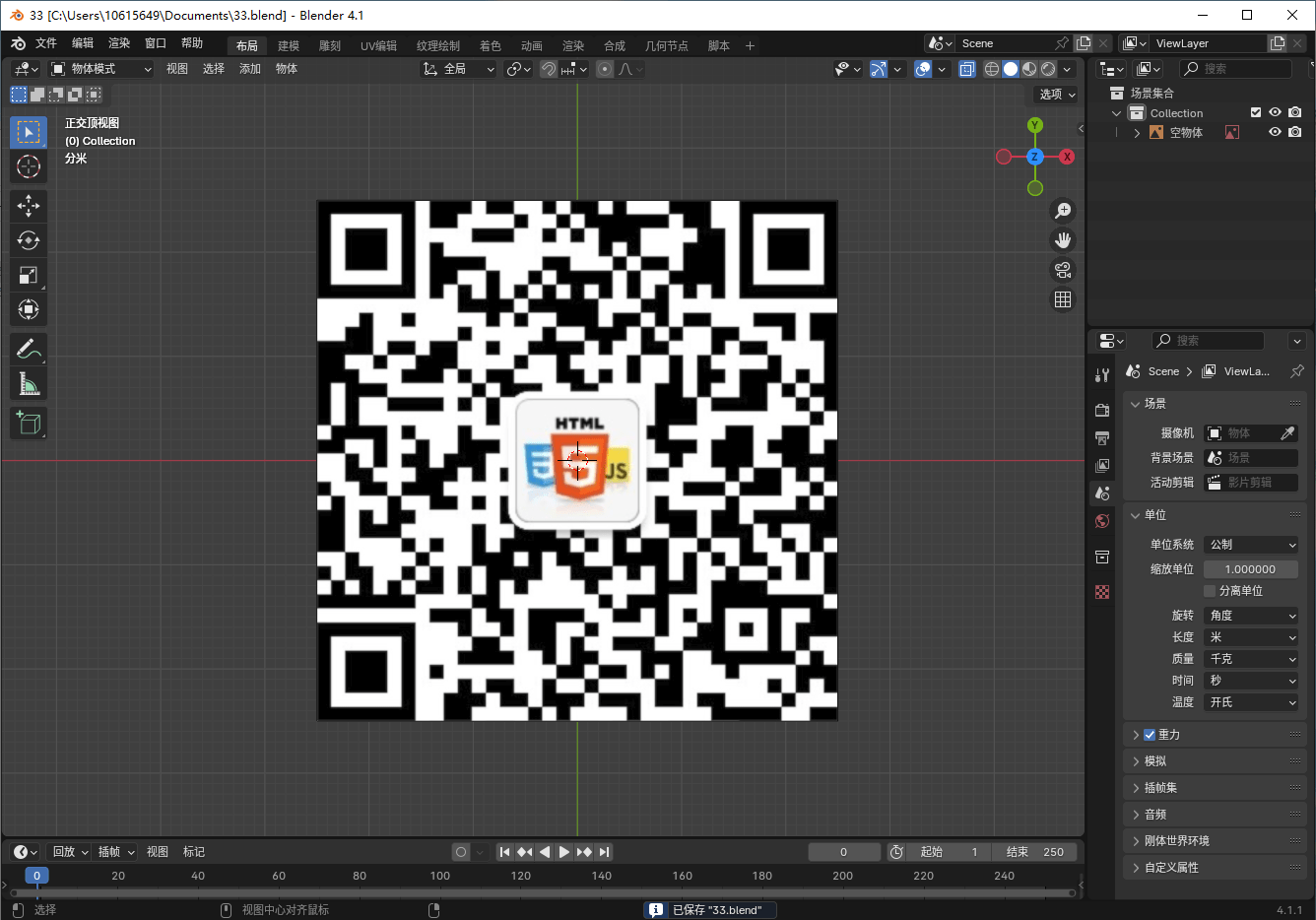Select the Rotate tool
This screenshot has width=1316, height=920.
tap(29, 240)
